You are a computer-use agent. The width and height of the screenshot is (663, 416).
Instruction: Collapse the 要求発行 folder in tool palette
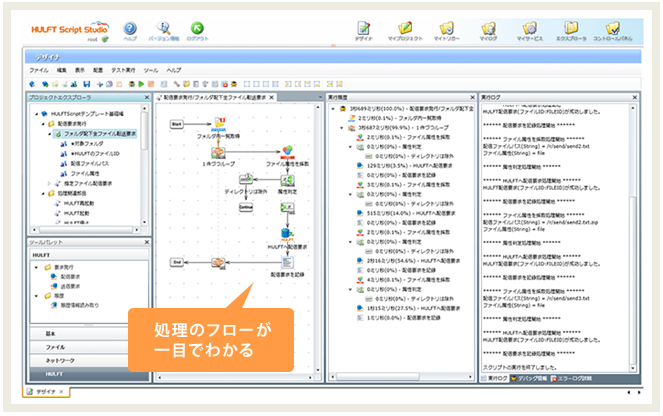click(38, 268)
